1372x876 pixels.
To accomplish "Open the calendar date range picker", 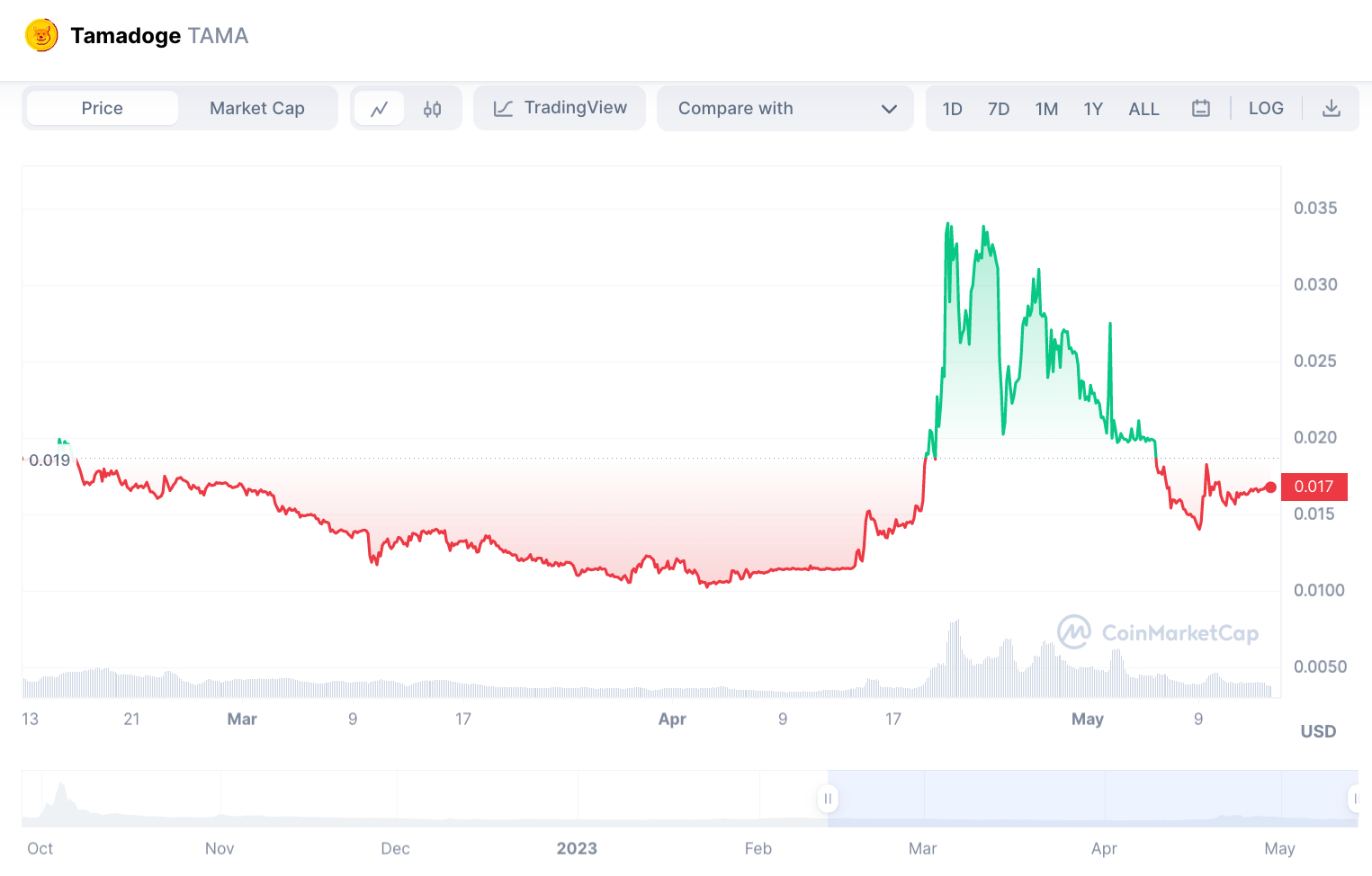I will (1201, 109).
